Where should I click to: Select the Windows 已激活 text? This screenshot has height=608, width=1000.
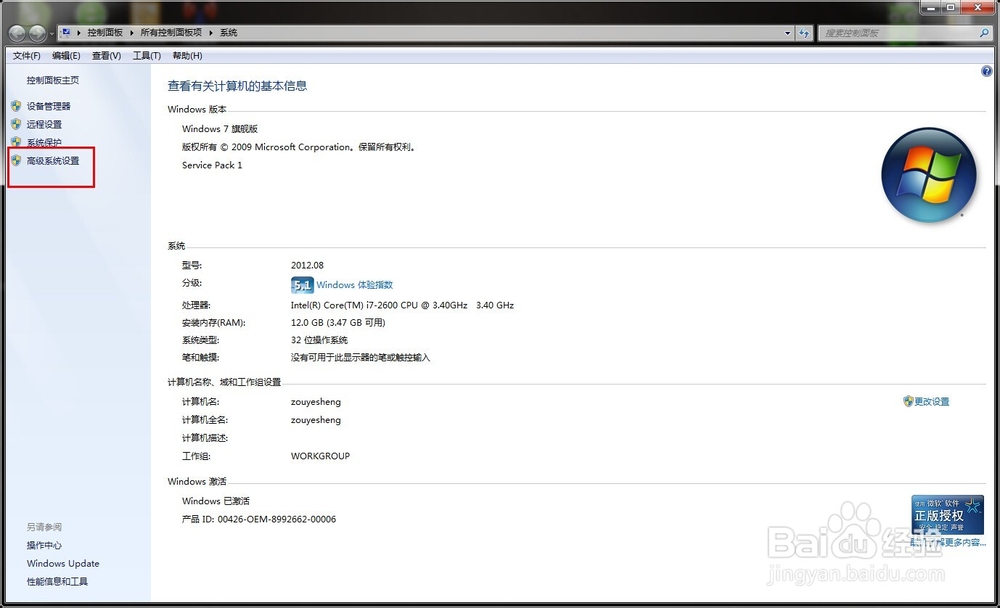(216, 501)
